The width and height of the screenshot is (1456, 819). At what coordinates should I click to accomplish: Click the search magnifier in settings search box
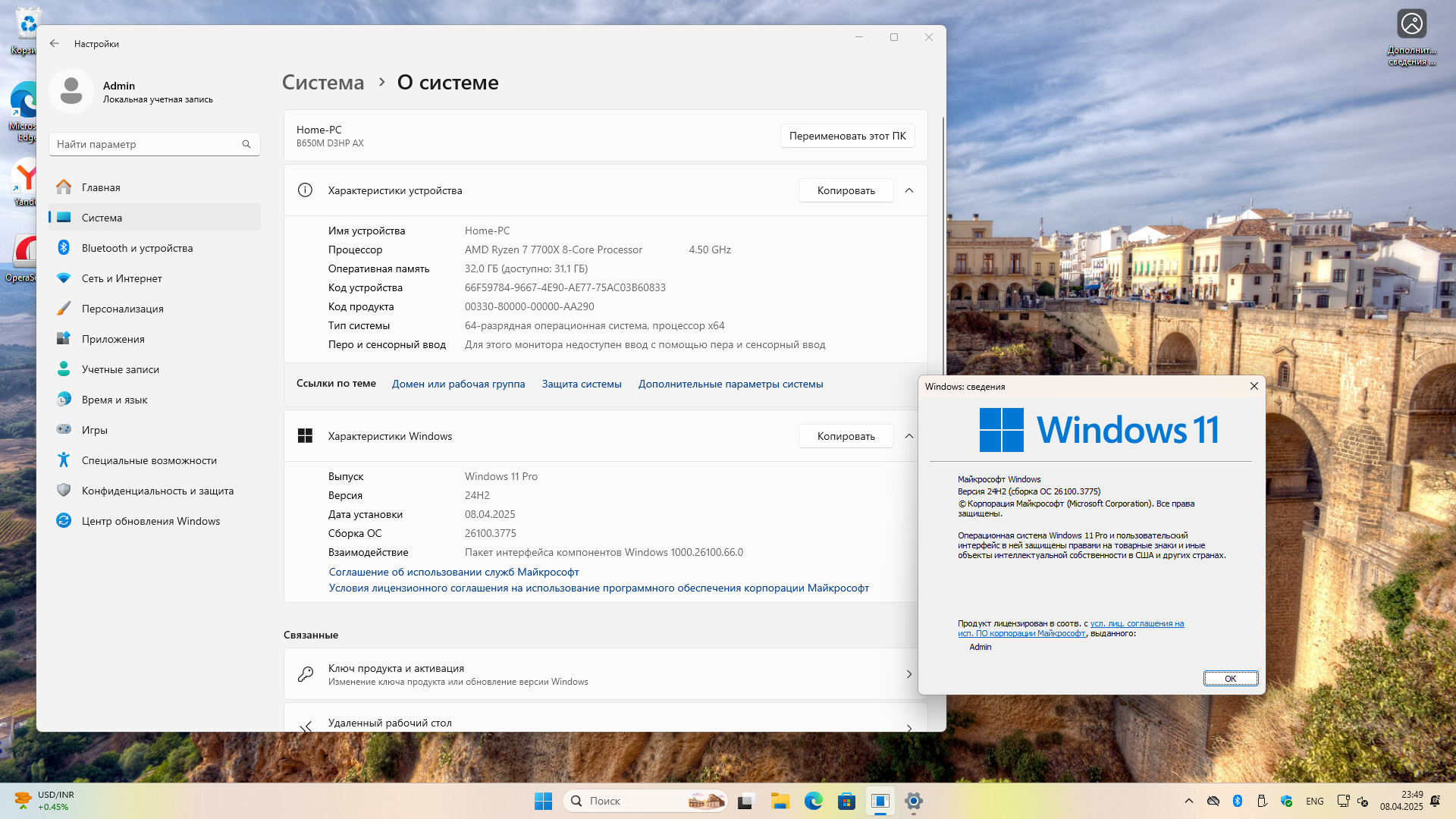pos(246,144)
